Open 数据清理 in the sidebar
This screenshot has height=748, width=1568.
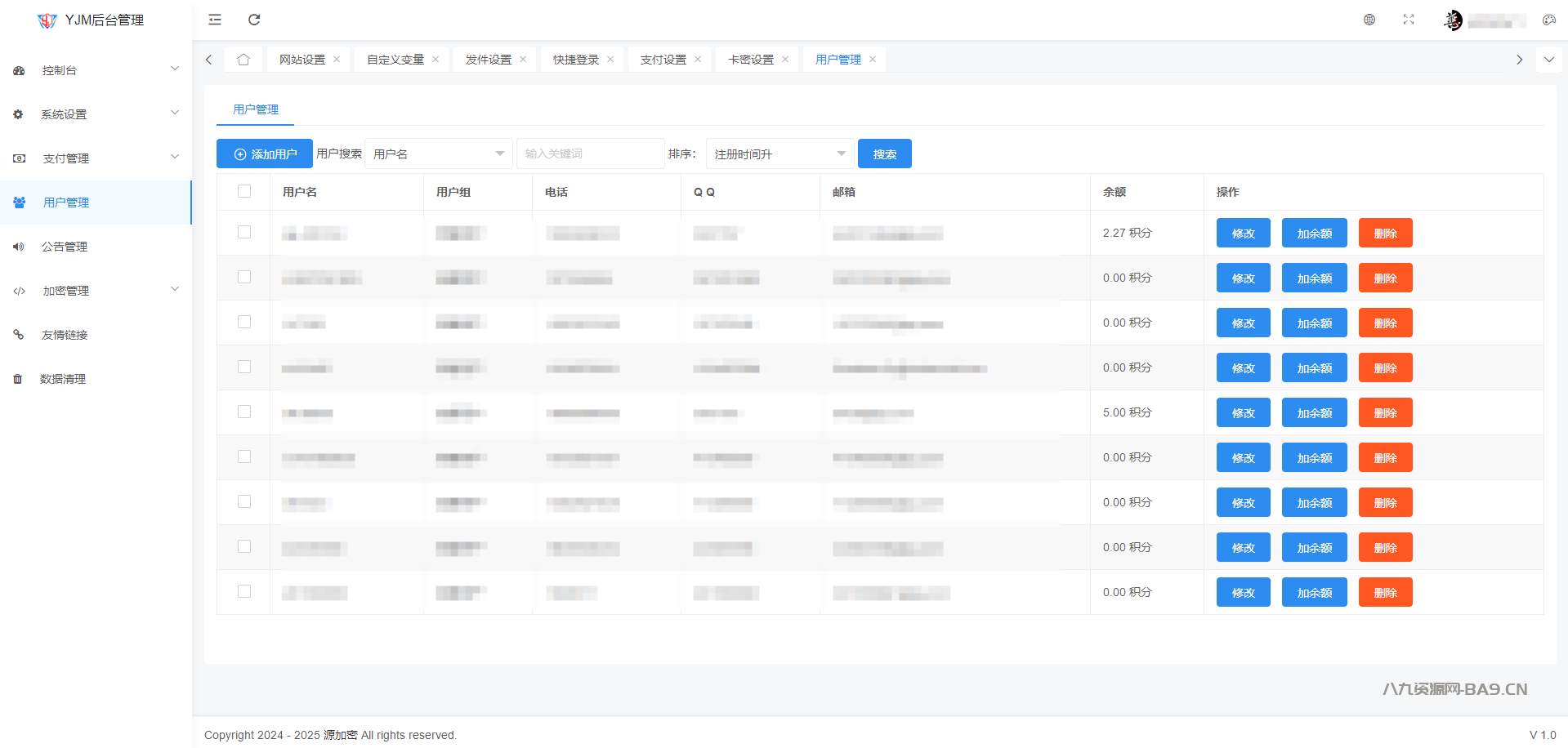coord(63,379)
